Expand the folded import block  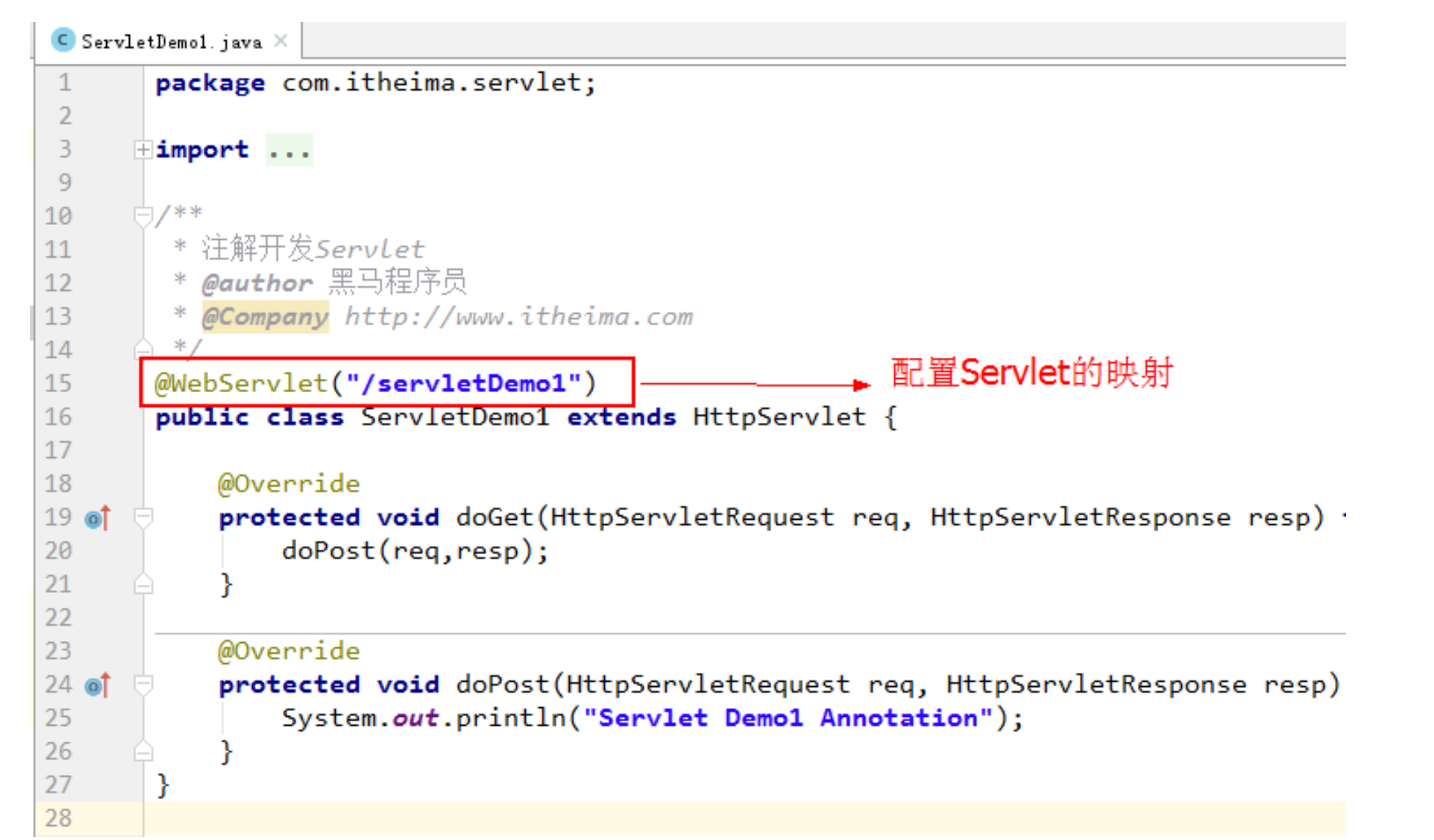143,150
